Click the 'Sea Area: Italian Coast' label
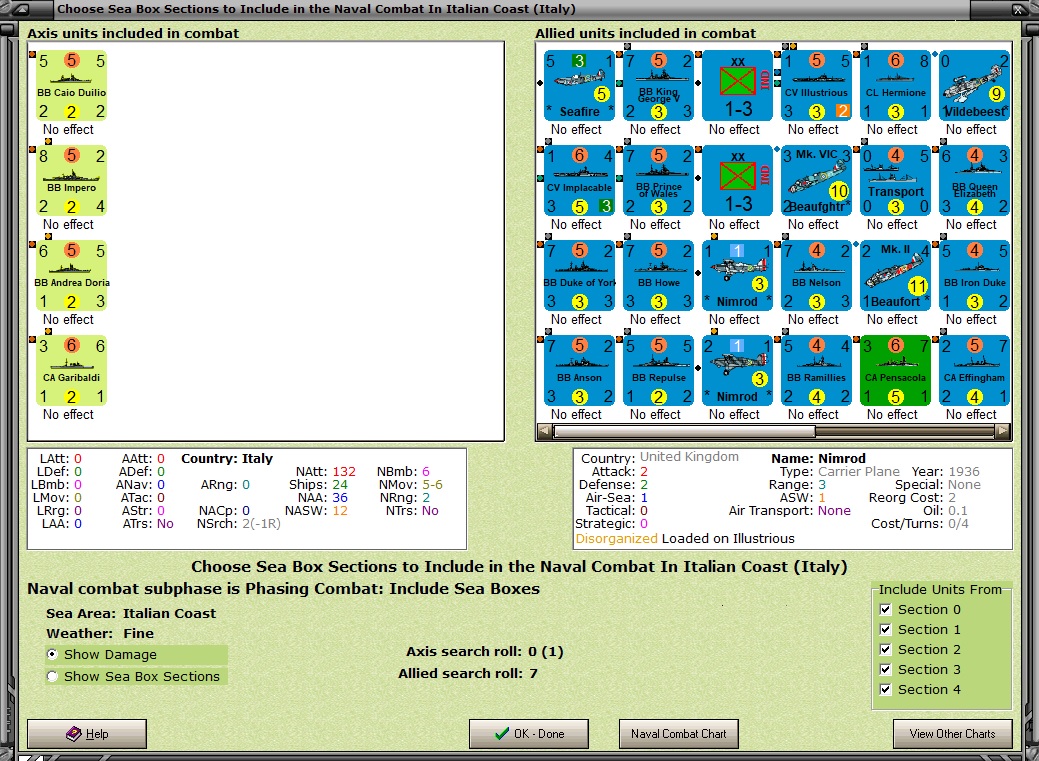1039x761 pixels. (131, 613)
